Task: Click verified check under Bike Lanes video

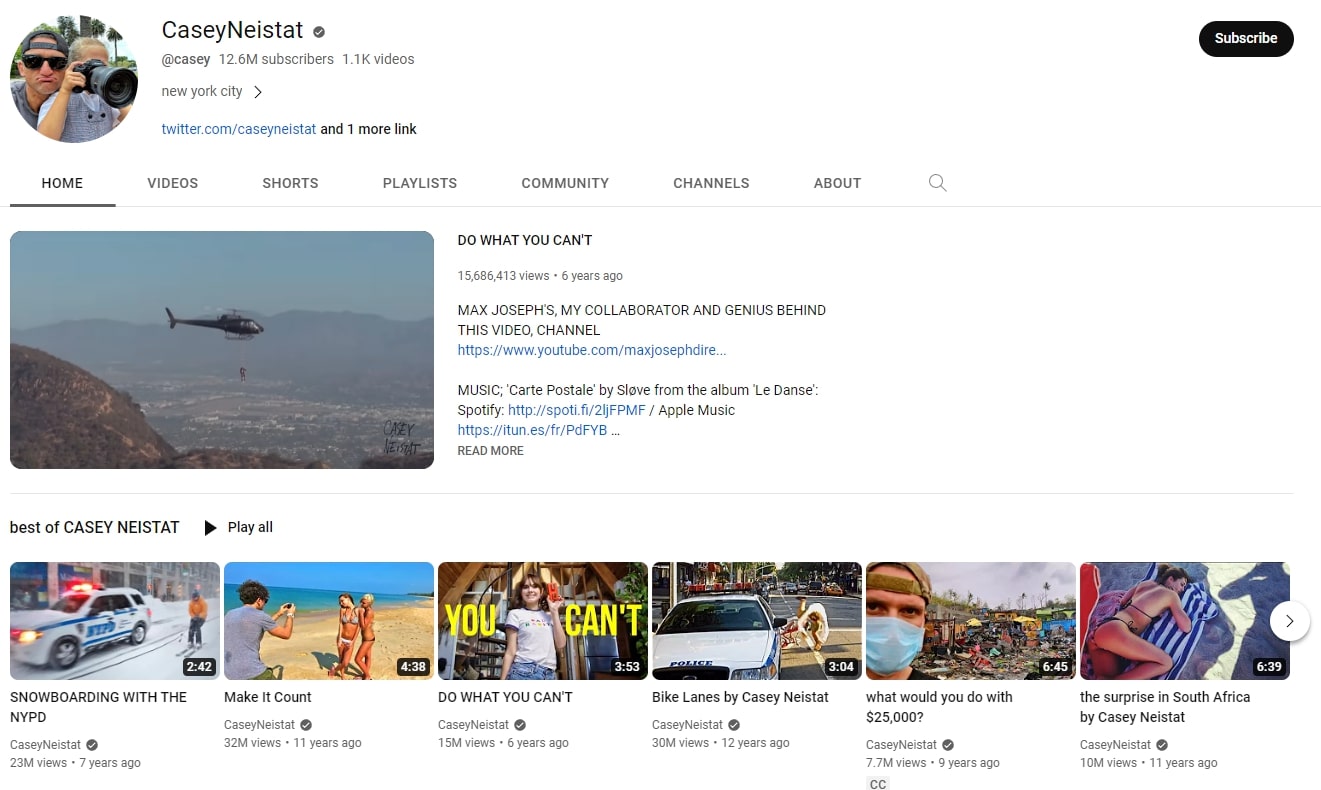Action: tap(734, 725)
